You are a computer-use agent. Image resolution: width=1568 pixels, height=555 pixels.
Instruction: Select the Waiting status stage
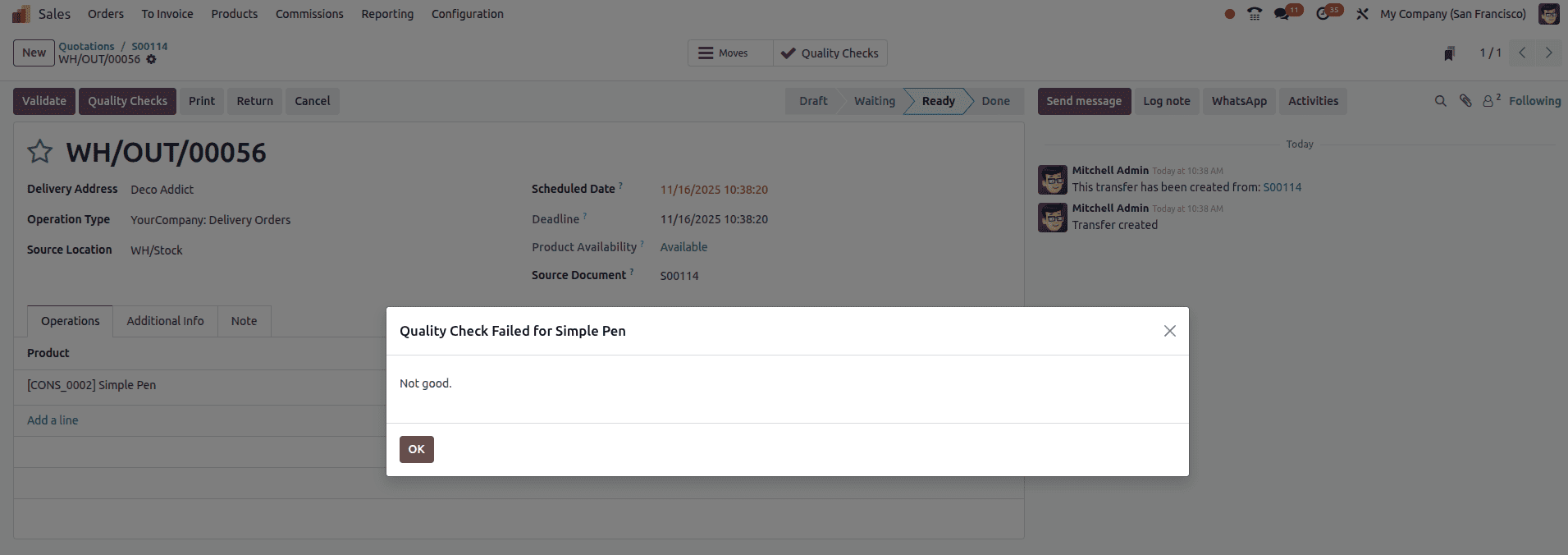[x=874, y=101]
